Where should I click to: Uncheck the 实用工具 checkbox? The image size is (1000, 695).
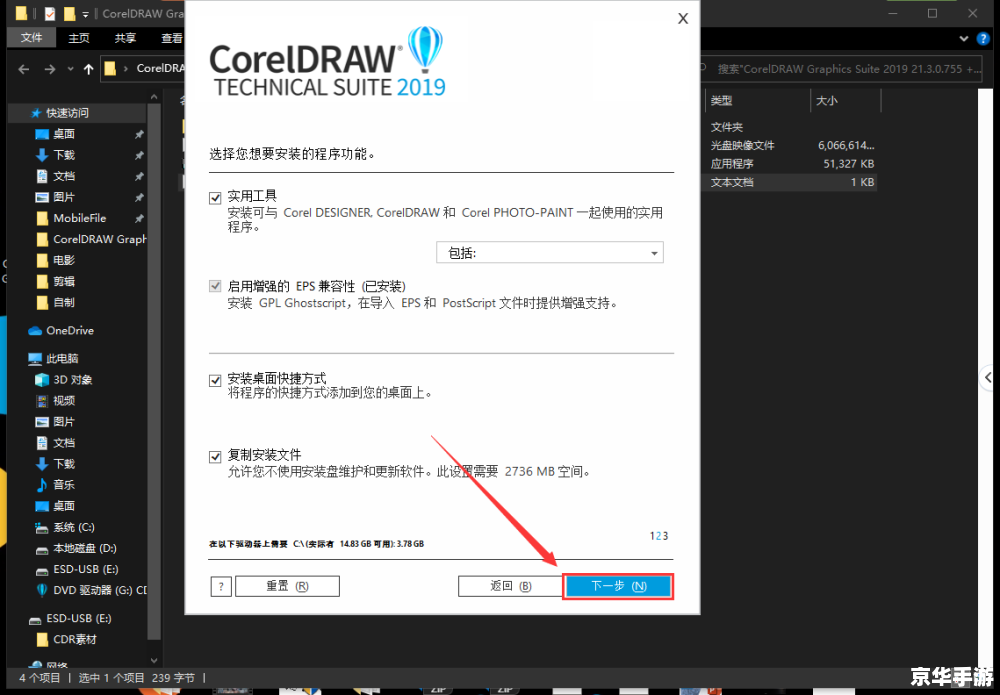(x=215, y=198)
